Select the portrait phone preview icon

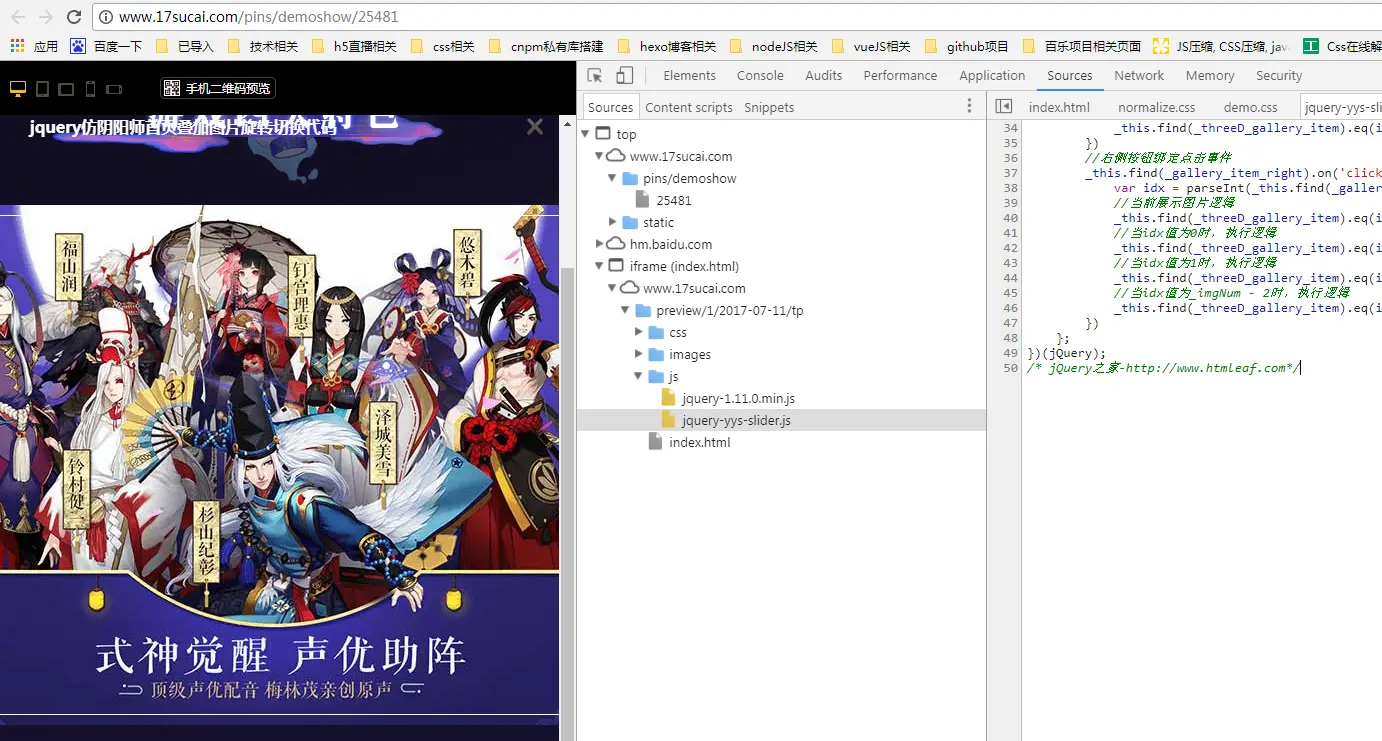(90, 89)
